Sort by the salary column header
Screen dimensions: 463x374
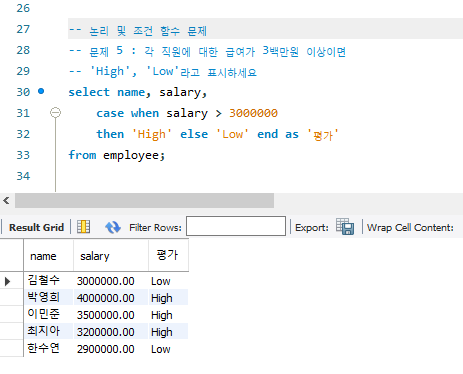coord(111,256)
